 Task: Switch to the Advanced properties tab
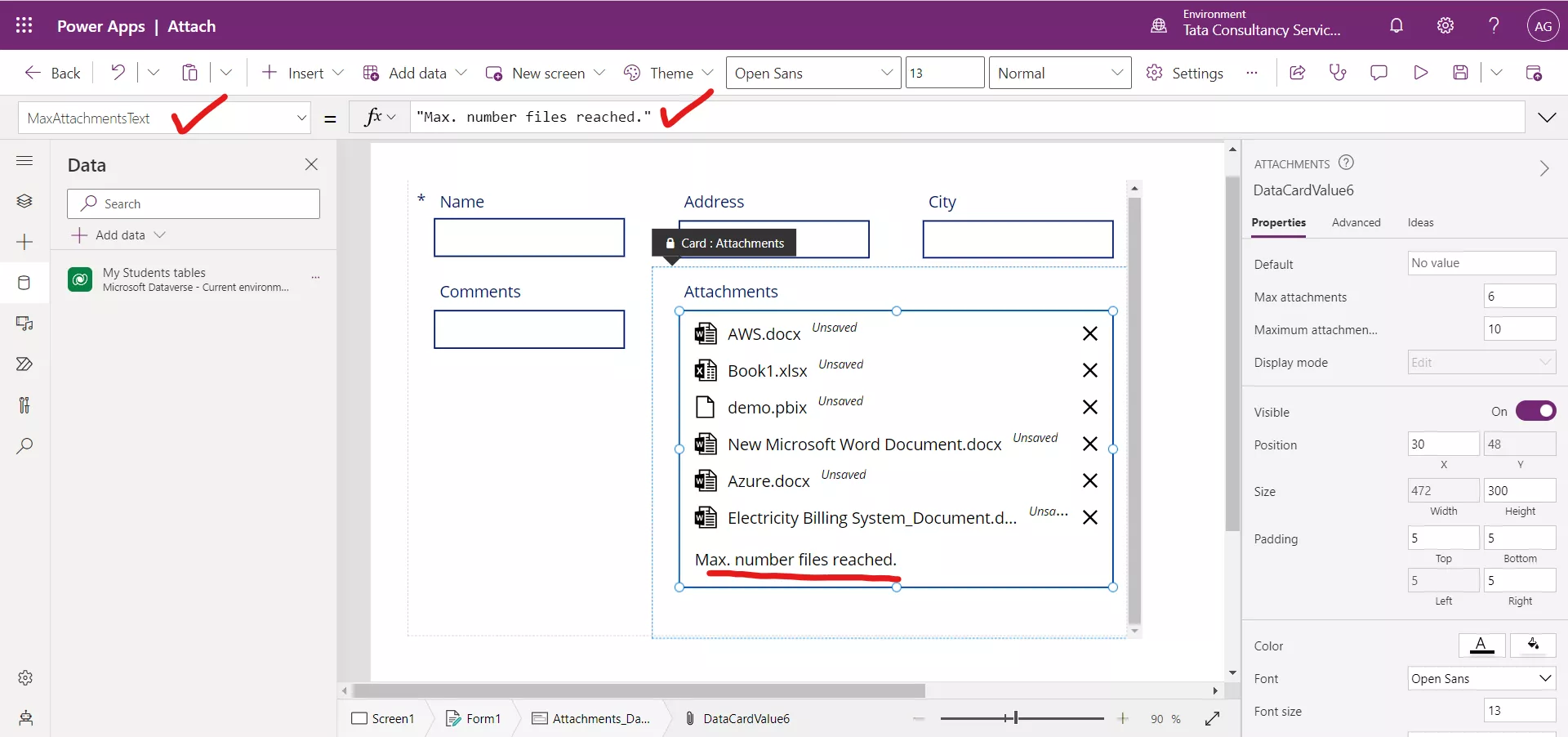pos(1356,222)
